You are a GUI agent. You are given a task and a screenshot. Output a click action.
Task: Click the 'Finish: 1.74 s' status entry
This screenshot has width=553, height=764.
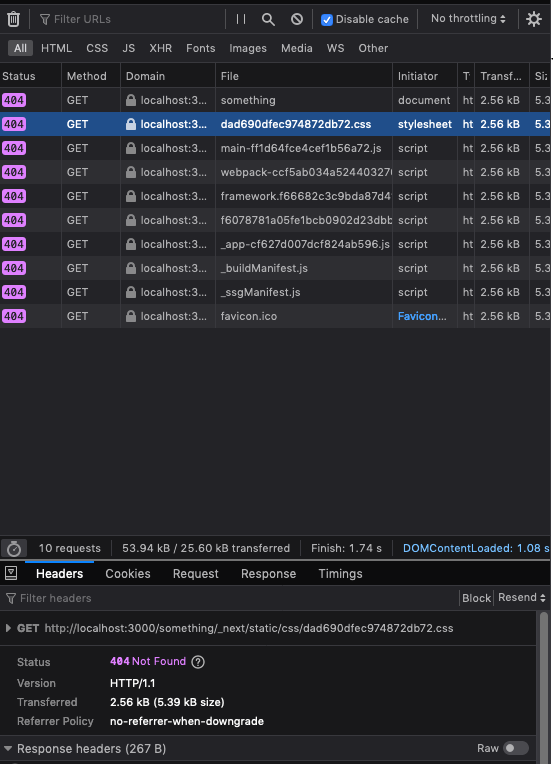pyautogui.click(x=346, y=548)
